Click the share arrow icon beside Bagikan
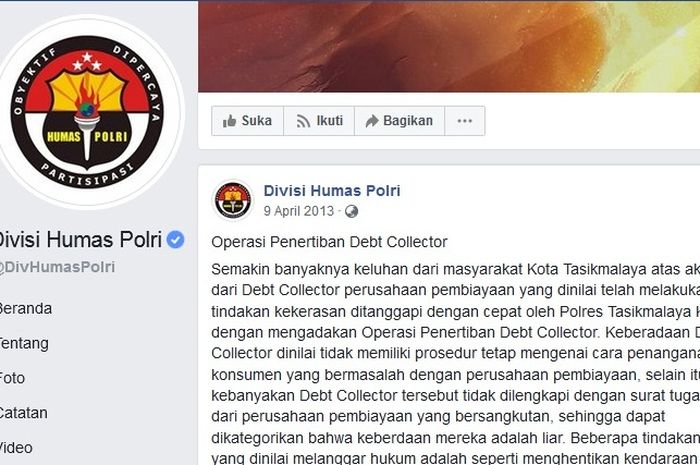This screenshot has width=700, height=465. pos(372,121)
